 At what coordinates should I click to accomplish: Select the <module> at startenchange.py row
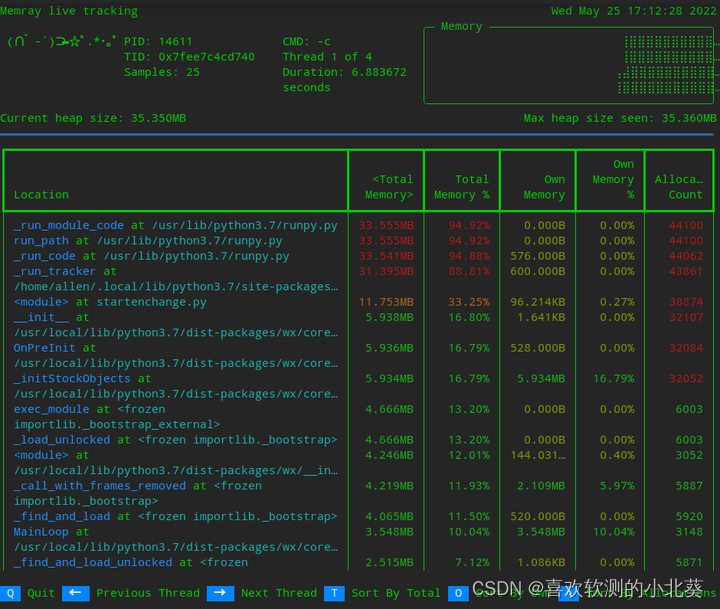pos(358,302)
